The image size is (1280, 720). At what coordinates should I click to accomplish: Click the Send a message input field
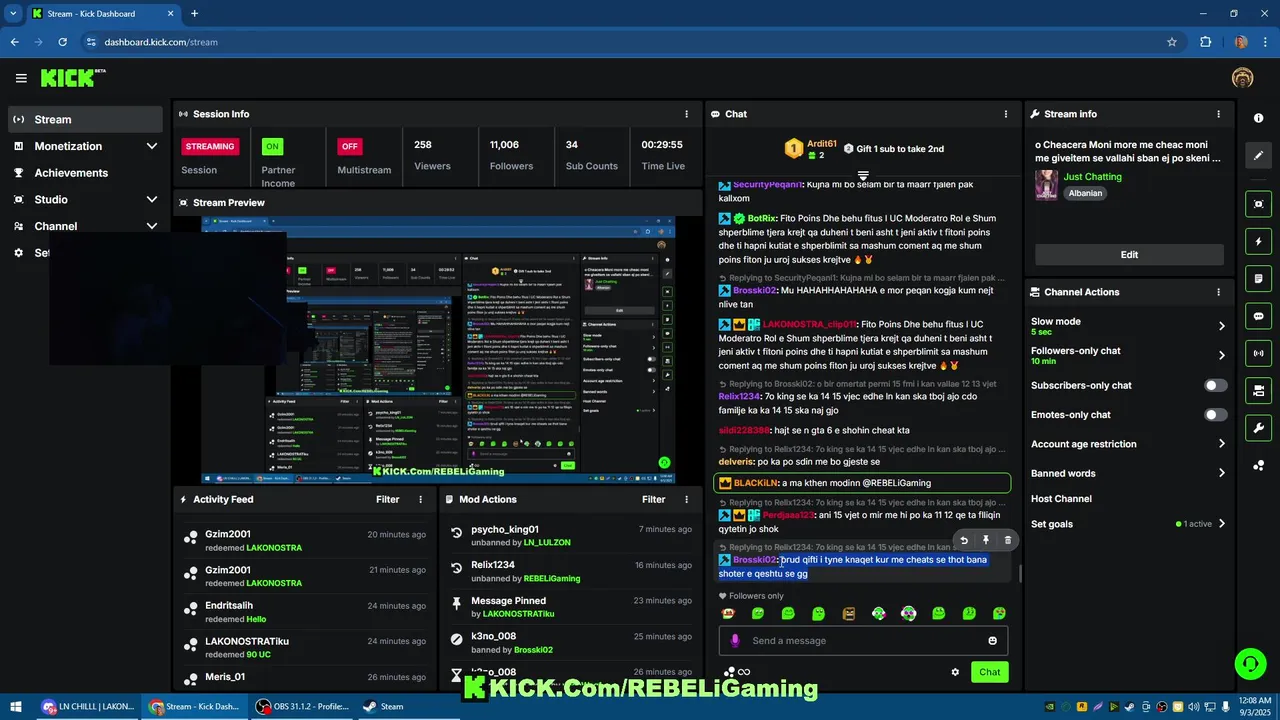point(863,641)
